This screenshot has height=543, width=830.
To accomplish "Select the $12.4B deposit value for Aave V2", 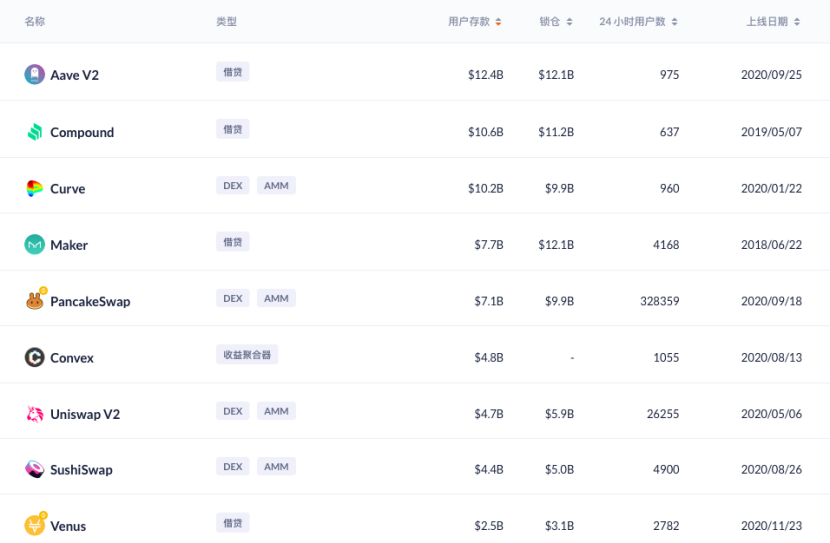I will pyautogui.click(x=485, y=75).
